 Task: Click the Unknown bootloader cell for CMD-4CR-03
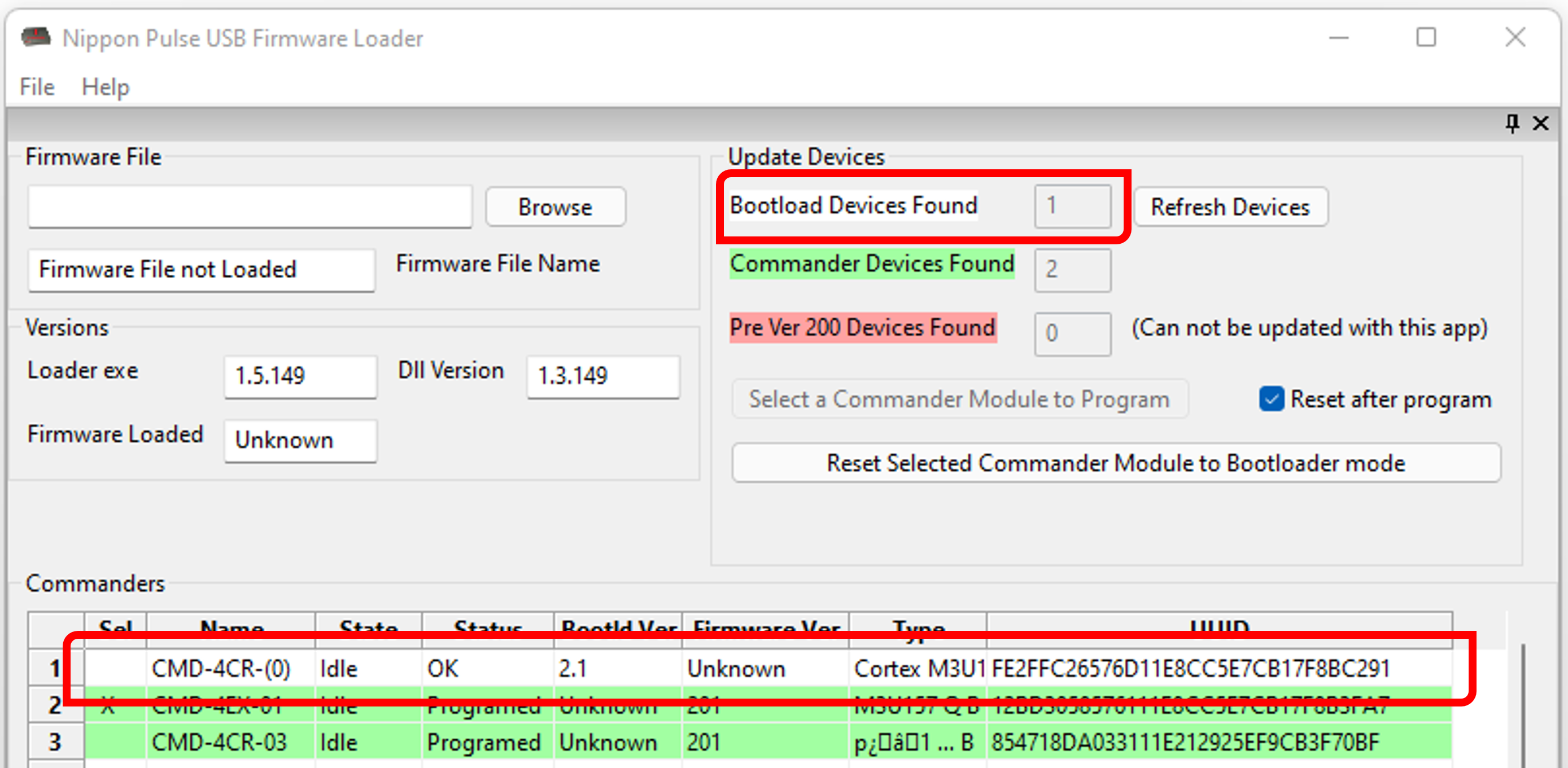point(618,742)
